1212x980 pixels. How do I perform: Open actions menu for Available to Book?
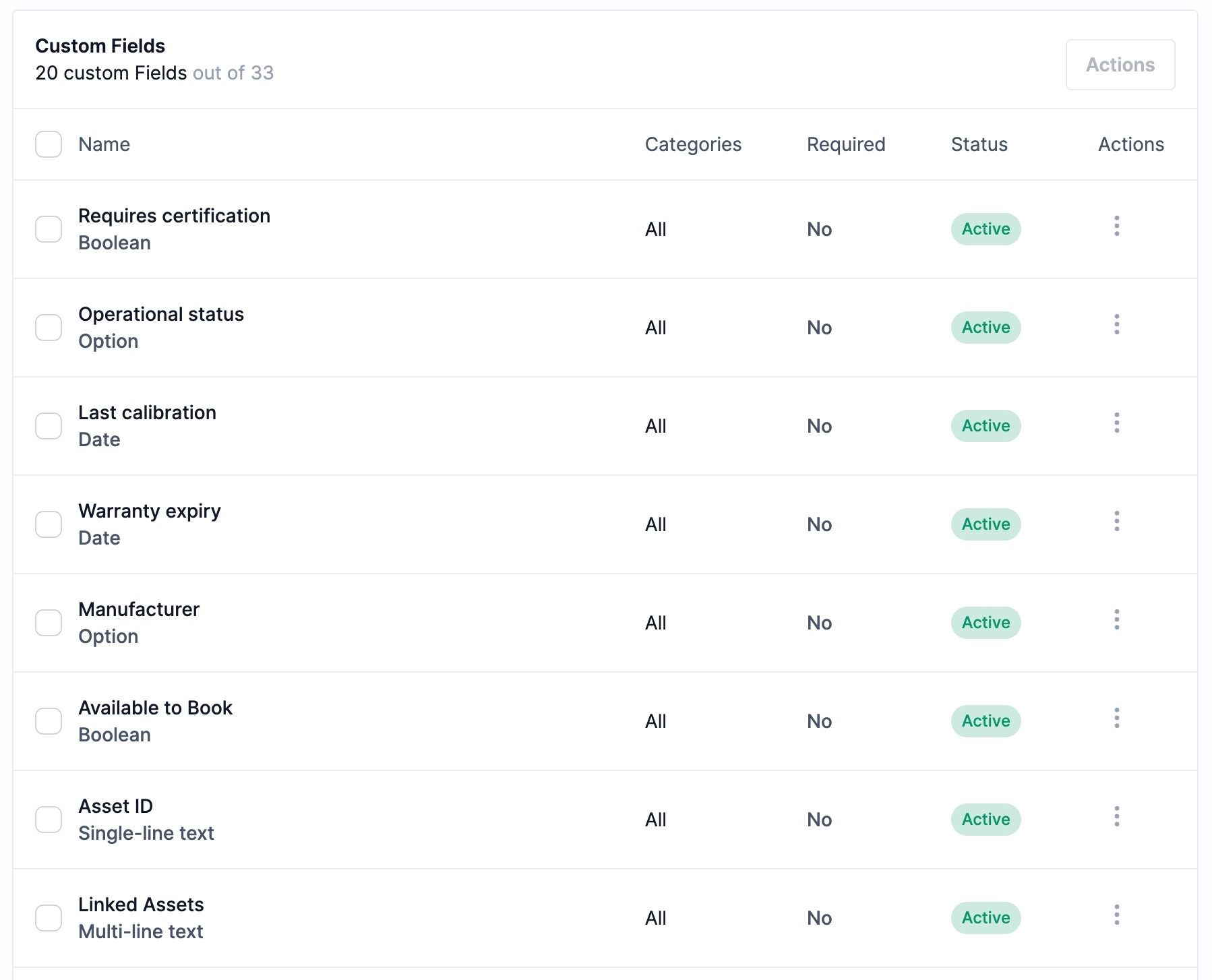point(1116,718)
